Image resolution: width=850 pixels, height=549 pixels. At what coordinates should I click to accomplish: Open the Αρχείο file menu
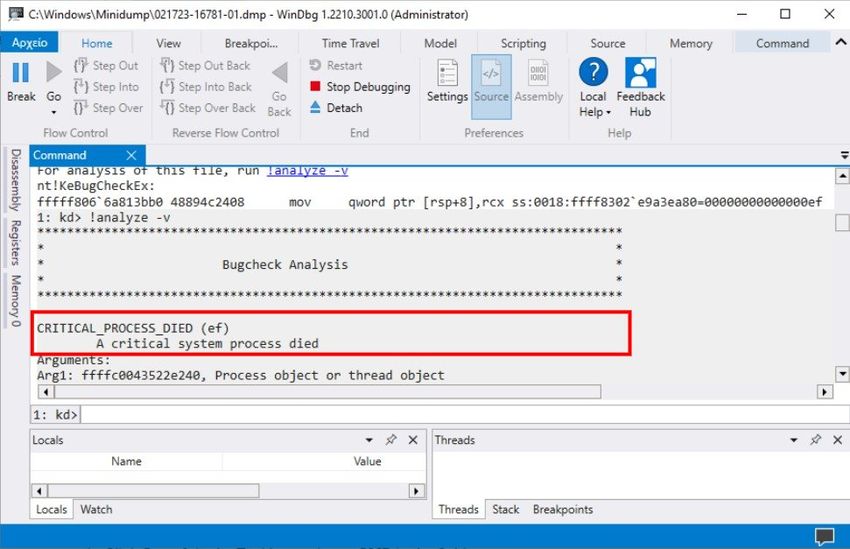(x=29, y=42)
